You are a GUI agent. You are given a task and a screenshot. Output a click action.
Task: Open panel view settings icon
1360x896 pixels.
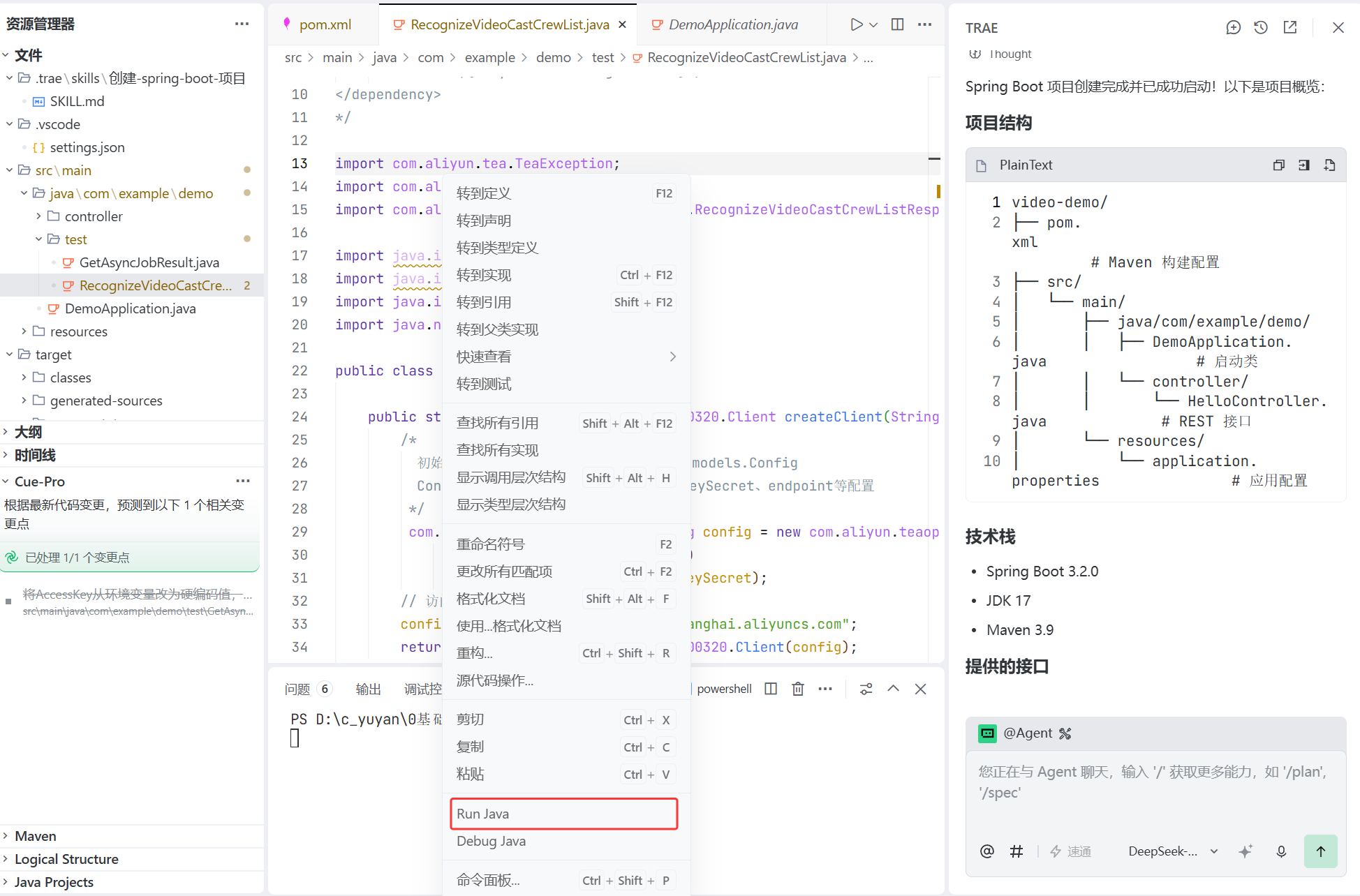click(x=866, y=689)
